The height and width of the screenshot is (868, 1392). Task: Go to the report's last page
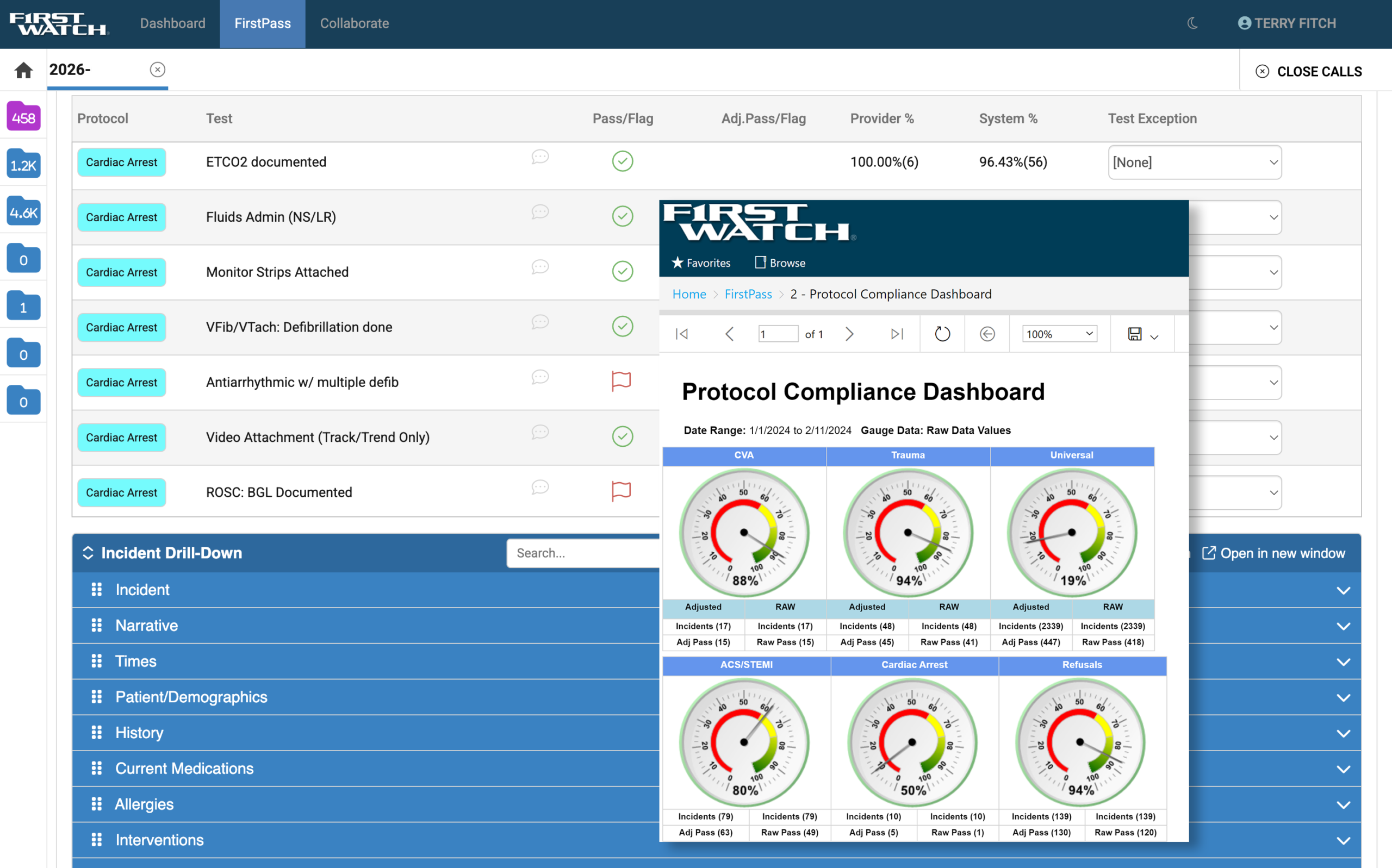(897, 334)
